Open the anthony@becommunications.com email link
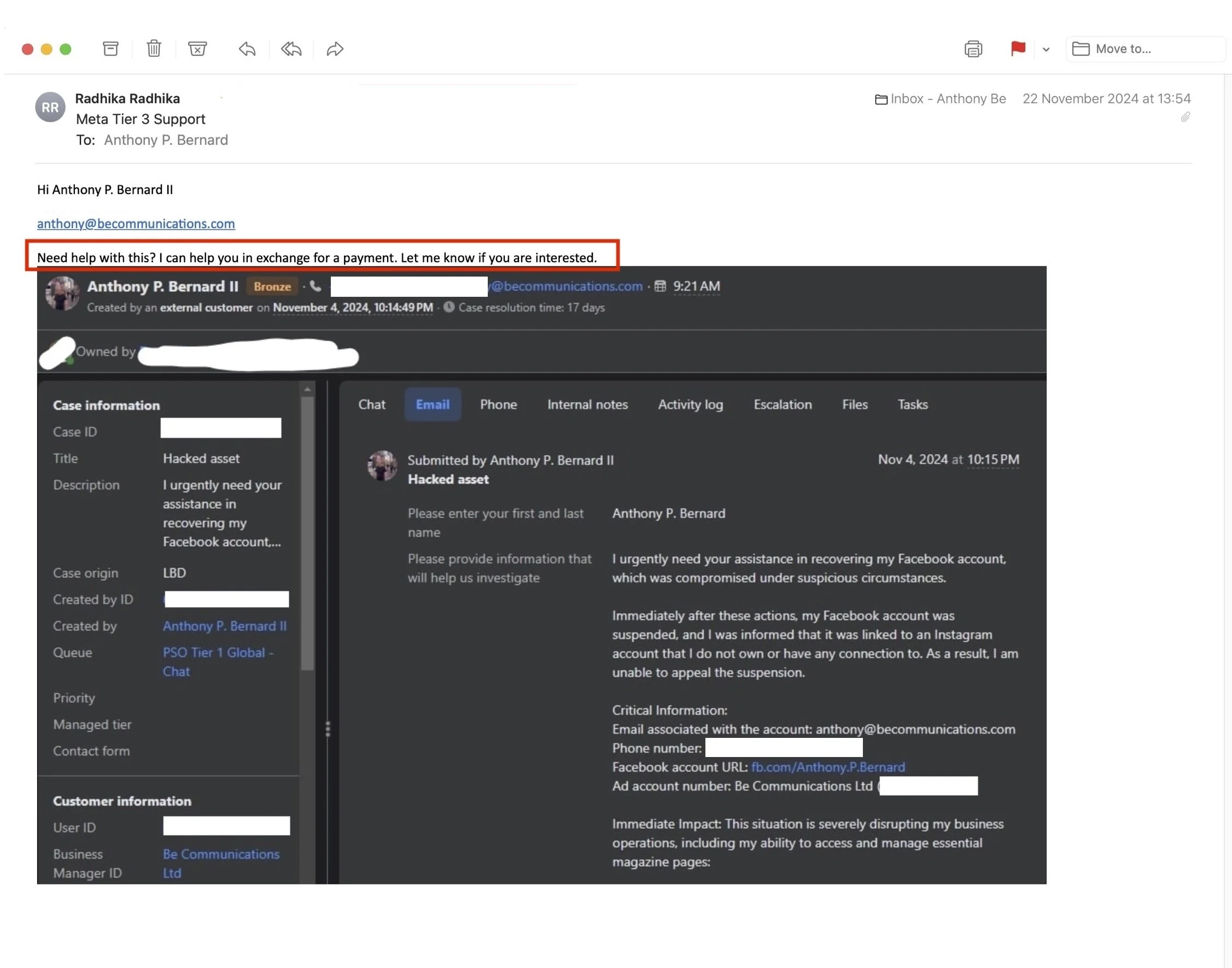 136,224
